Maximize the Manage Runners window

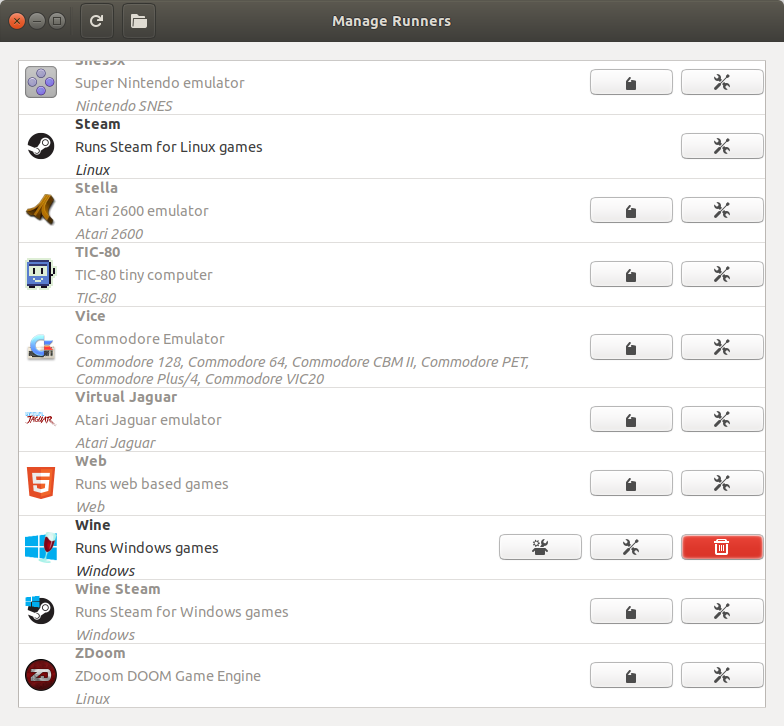[x=57, y=21]
